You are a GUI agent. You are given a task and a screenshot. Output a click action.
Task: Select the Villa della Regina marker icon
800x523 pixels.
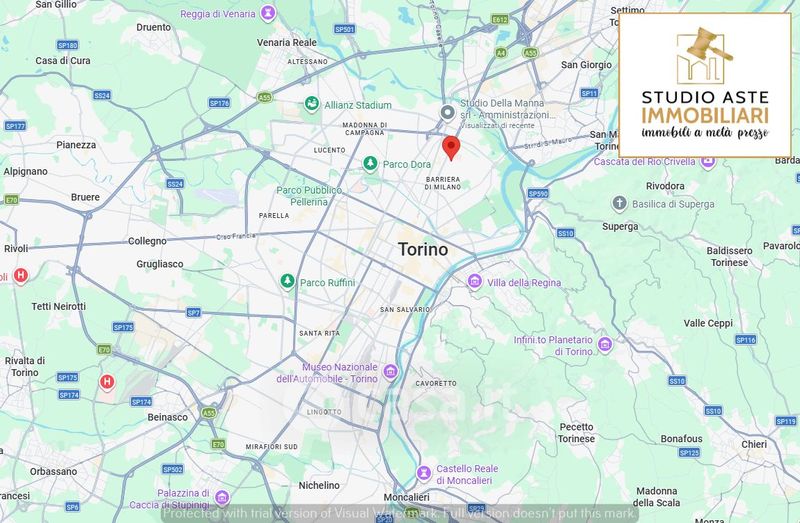click(474, 282)
